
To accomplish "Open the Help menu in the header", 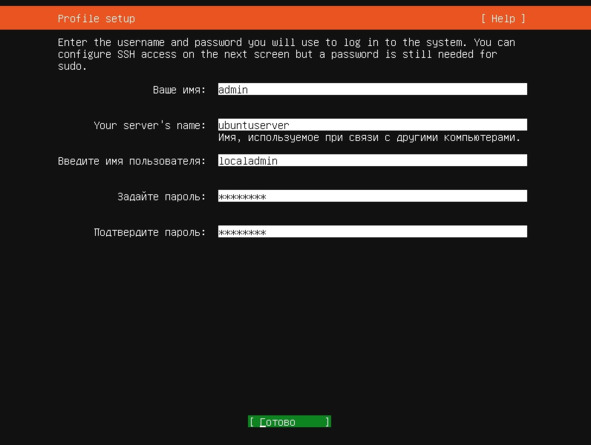I will (503, 18).
